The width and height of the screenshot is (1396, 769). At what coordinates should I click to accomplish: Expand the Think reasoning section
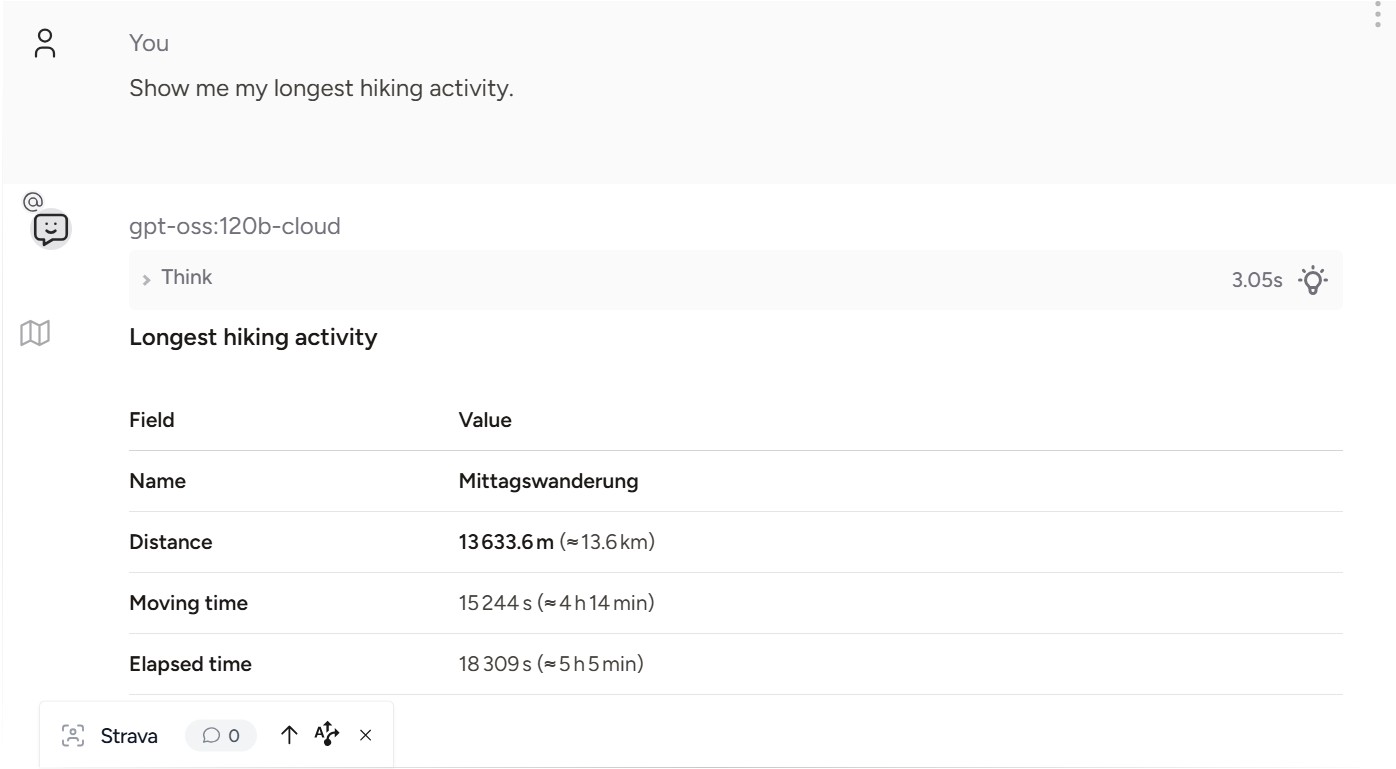pyautogui.click(x=187, y=278)
